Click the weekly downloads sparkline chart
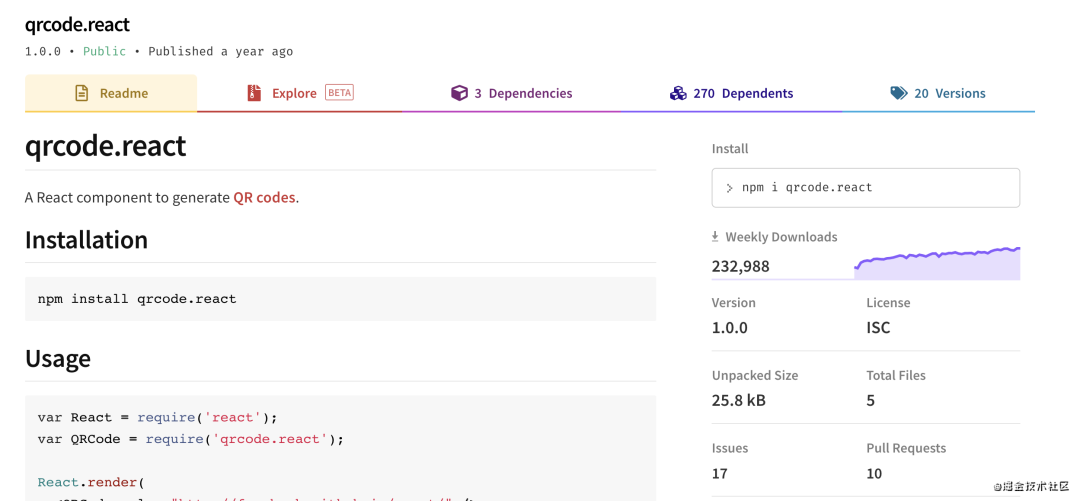This screenshot has height=501, width=1080. pos(937,264)
